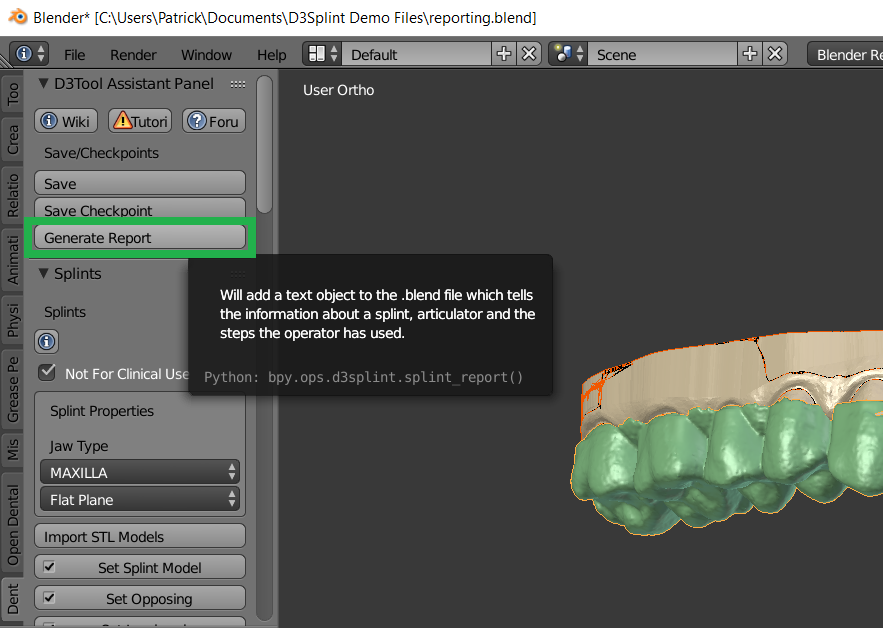Click the Scene name field
Image resolution: width=883 pixels, height=628 pixels.
[662, 54]
